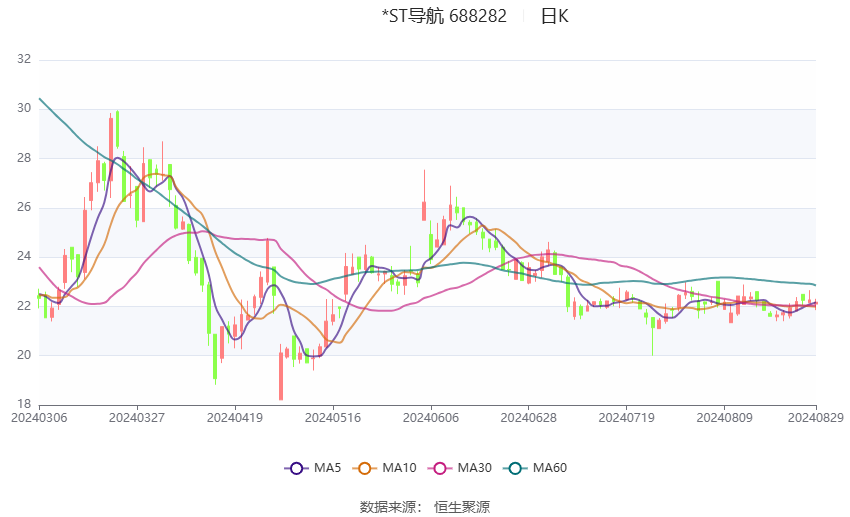Toggle the MA30 legend series
This screenshot has width=850, height=517.
pyautogui.click(x=460, y=468)
